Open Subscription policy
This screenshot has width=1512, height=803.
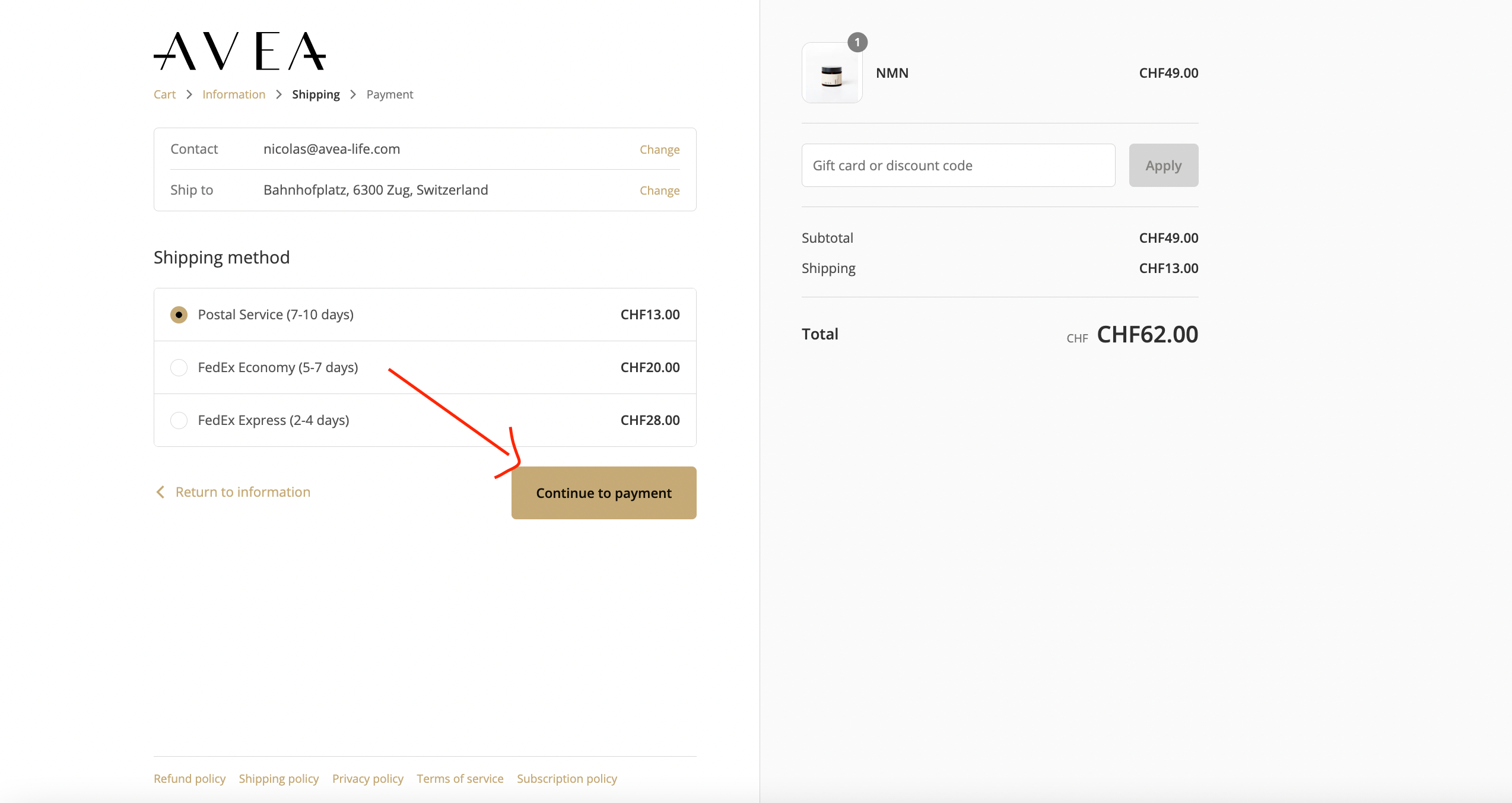click(567, 779)
